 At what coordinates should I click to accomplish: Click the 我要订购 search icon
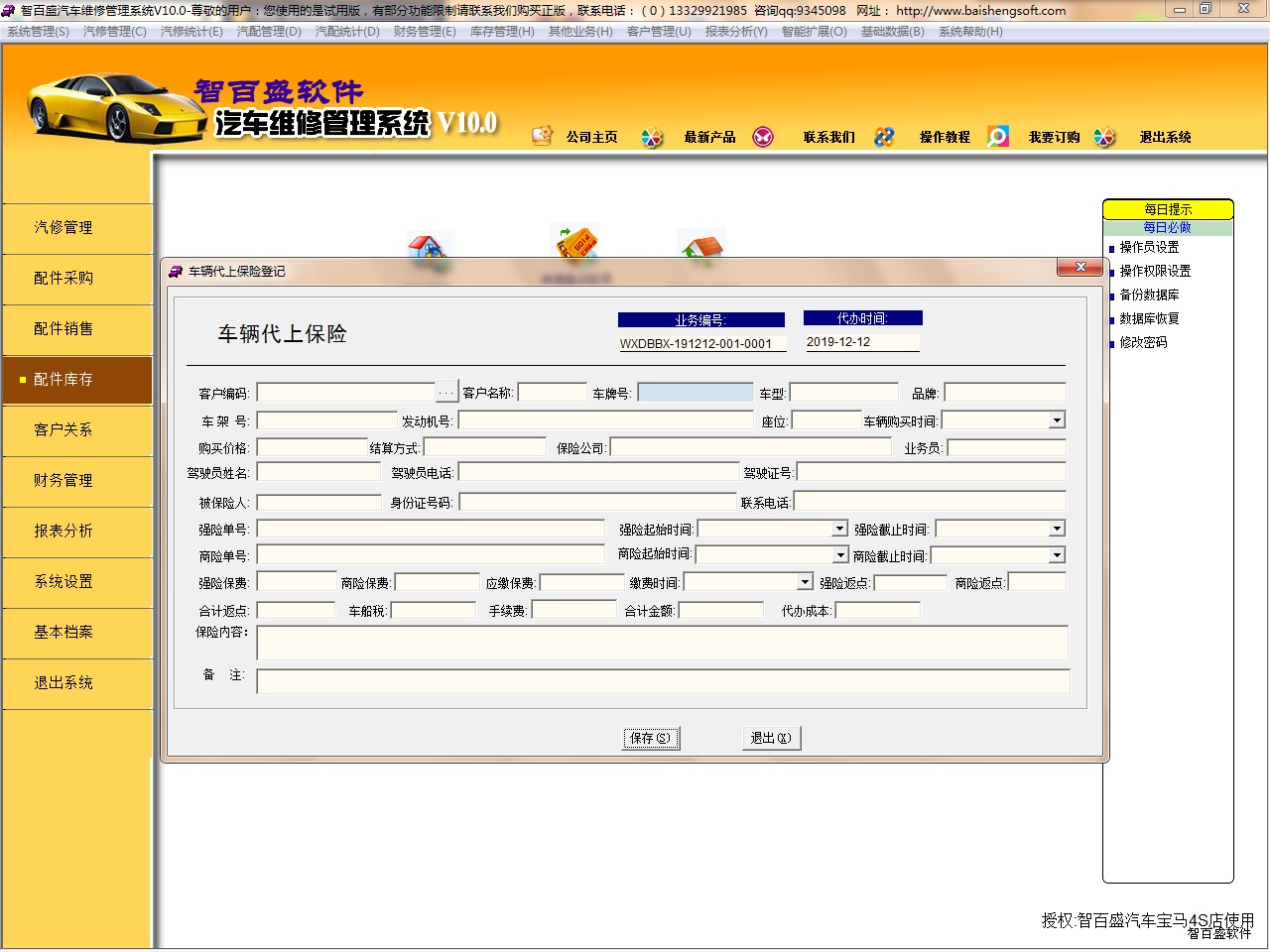click(998, 136)
